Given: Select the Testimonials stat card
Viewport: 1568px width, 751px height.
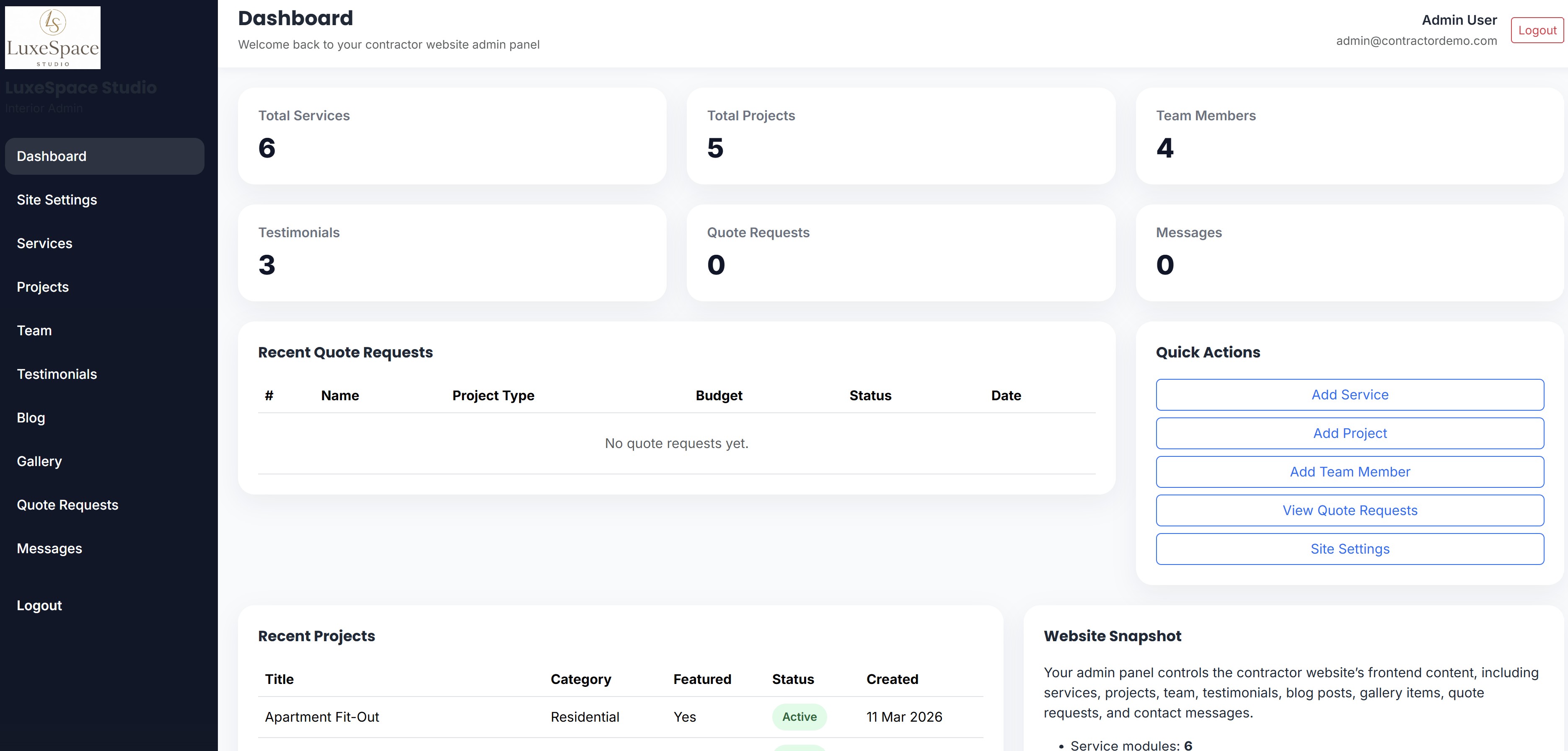Looking at the screenshot, I should tap(452, 253).
